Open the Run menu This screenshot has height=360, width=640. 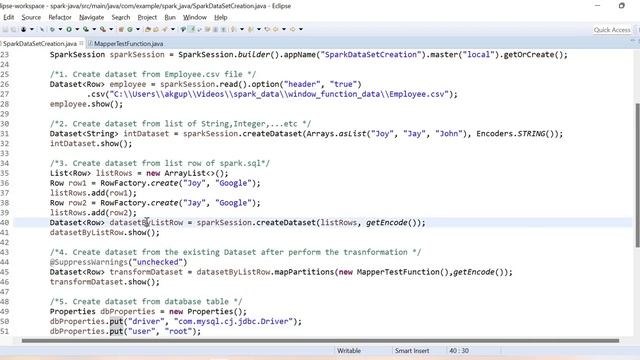coord(170,17)
